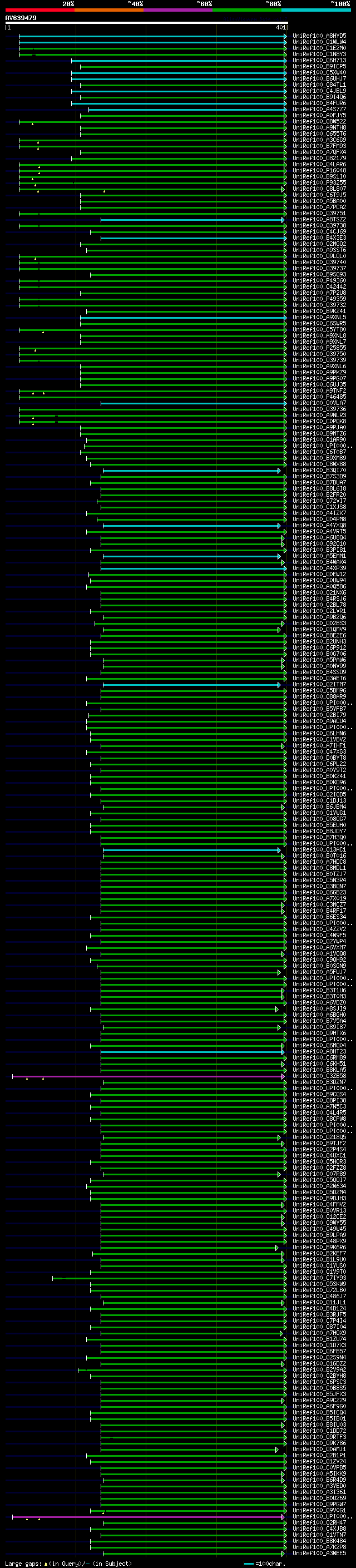Select hit label UniRef100_Q2P4S4

tap(319, 1150)
